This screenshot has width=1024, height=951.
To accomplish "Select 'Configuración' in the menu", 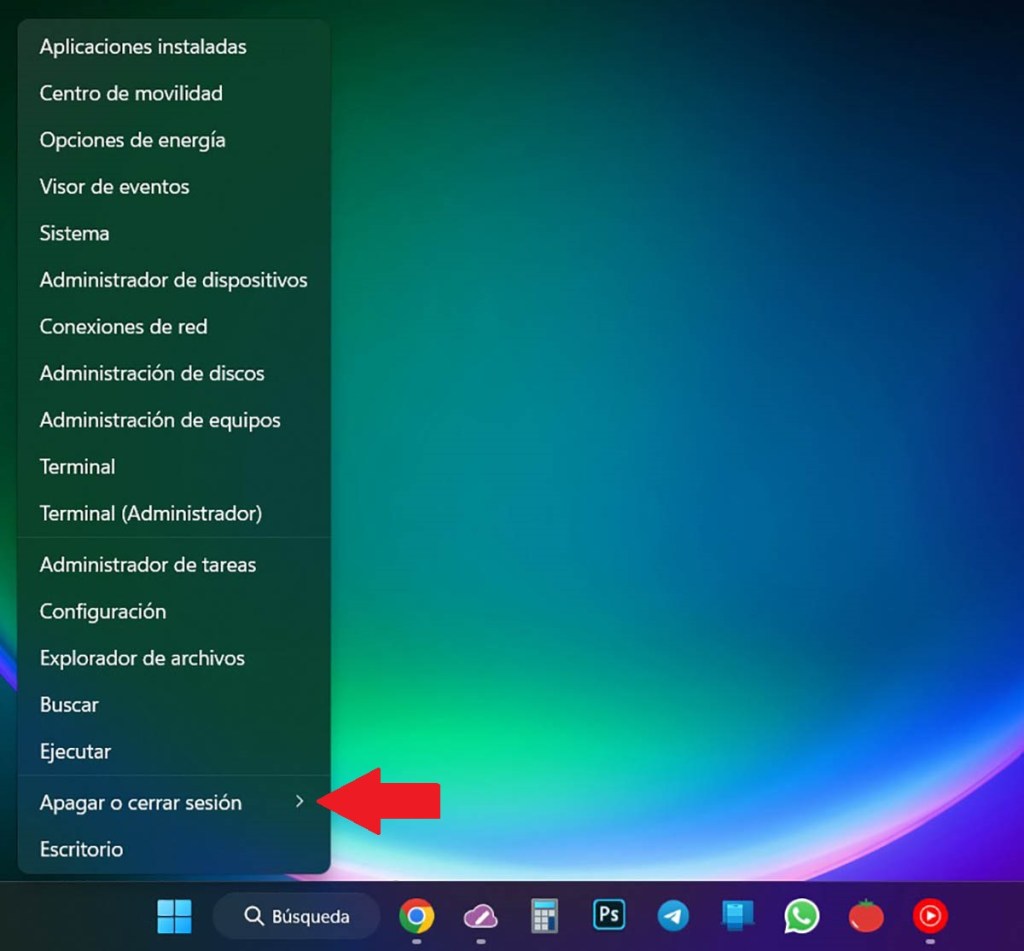I will pyautogui.click(x=102, y=611).
